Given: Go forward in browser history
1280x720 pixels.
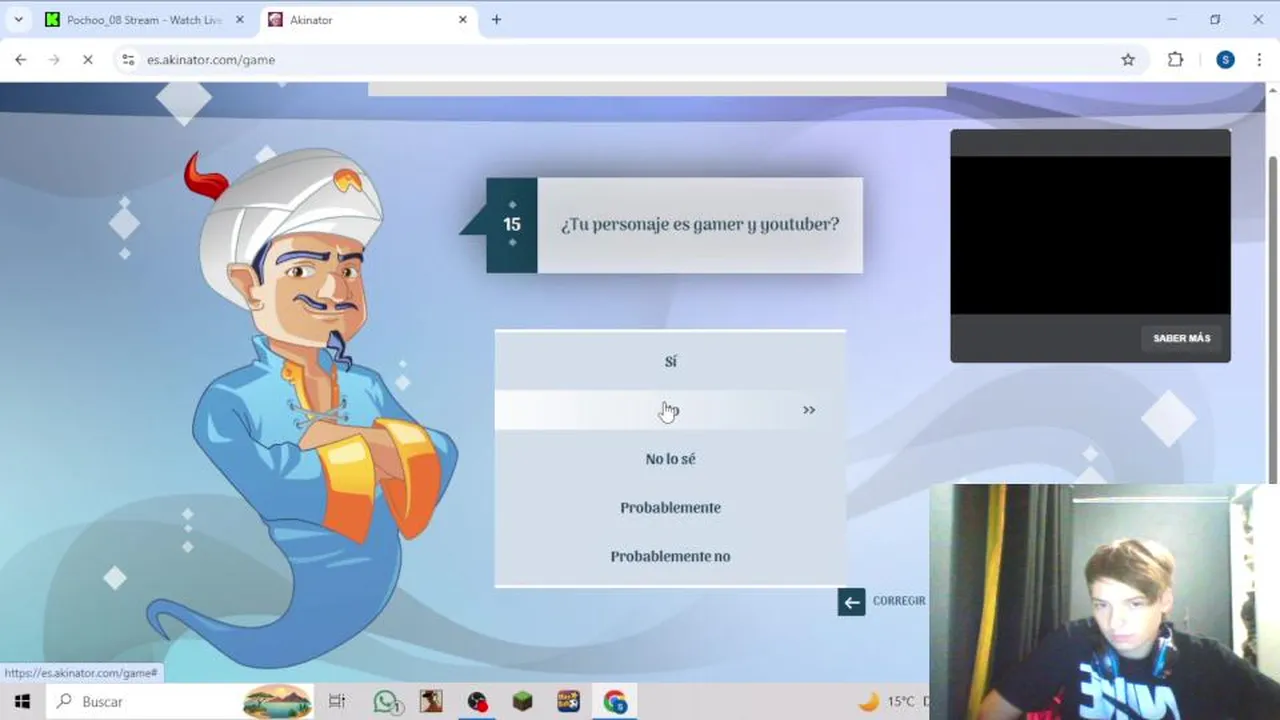Looking at the screenshot, I should point(54,60).
